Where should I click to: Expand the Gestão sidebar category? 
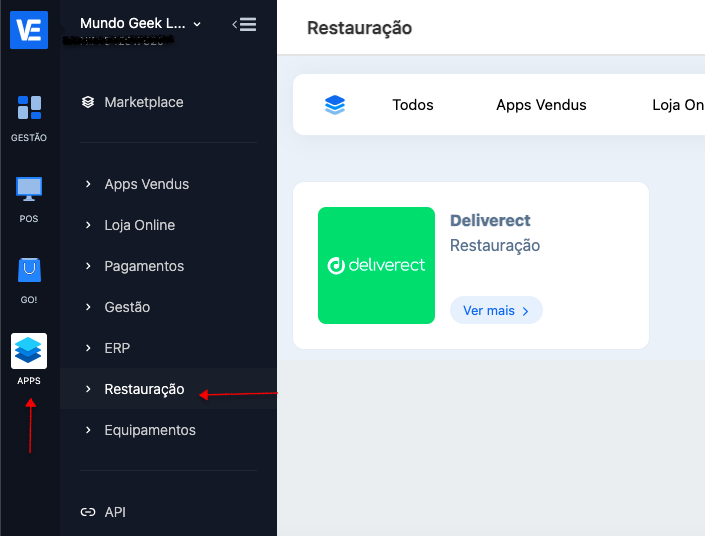click(127, 307)
